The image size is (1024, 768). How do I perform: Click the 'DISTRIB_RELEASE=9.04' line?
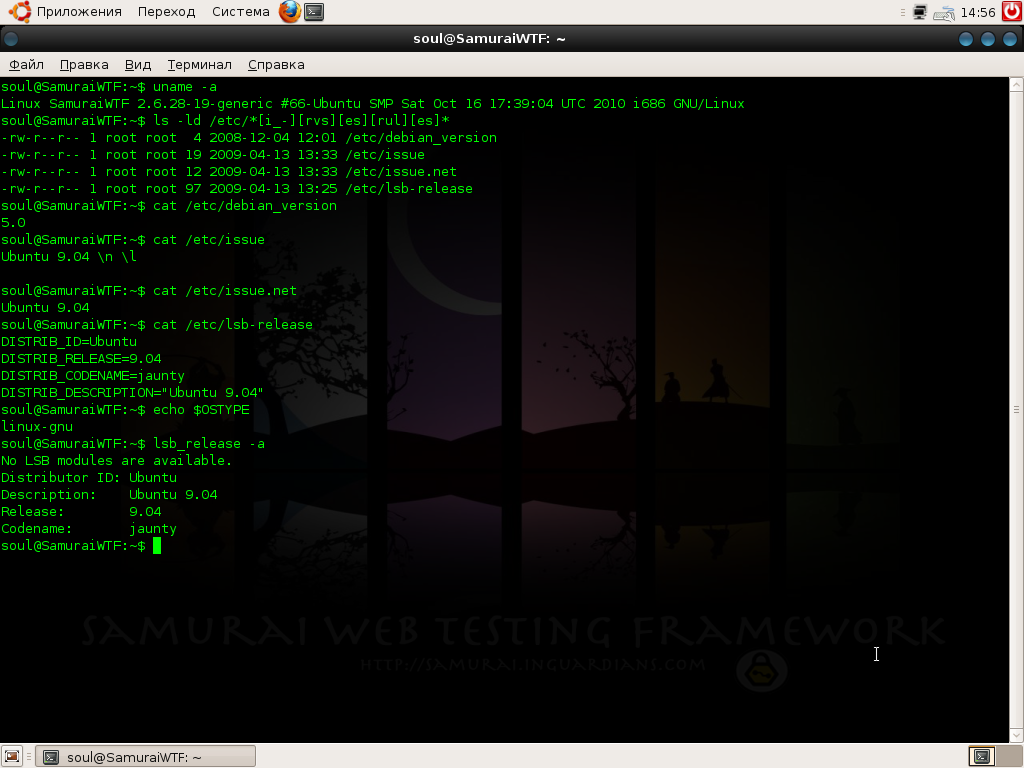pyautogui.click(x=81, y=359)
